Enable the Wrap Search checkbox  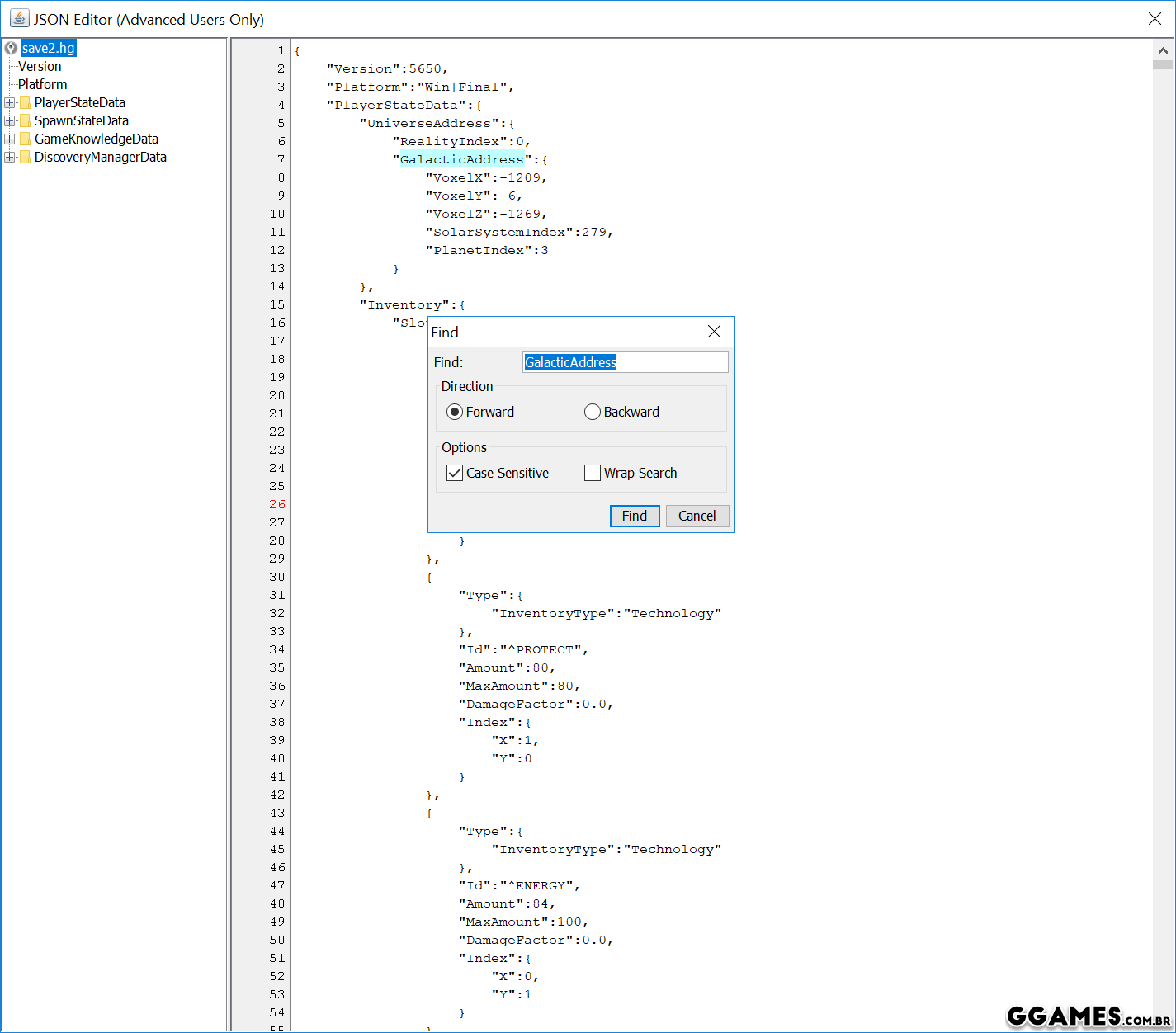coord(592,473)
